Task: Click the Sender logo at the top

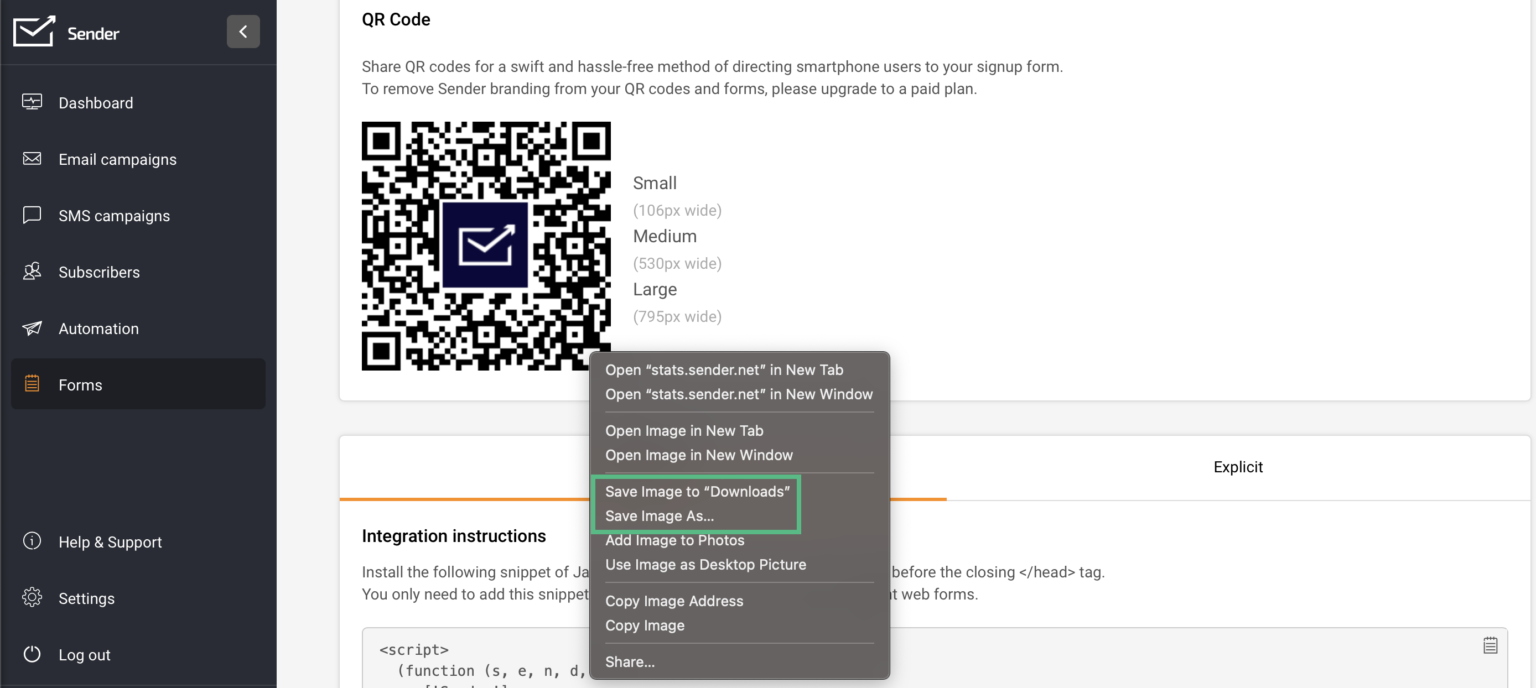Action: pyautogui.click(x=32, y=31)
